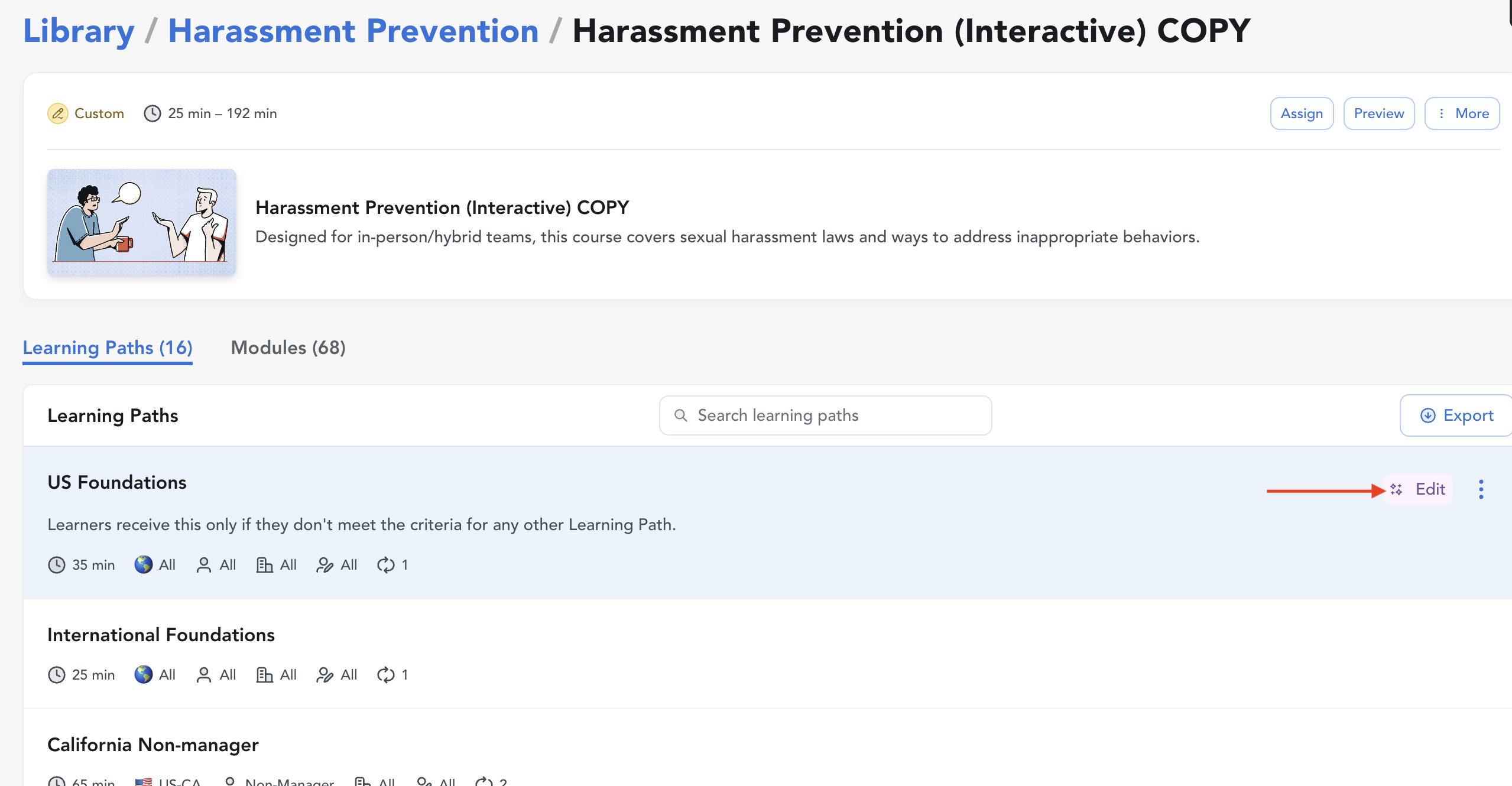Click the magnifier icon in learning paths search
This screenshot has height=786, width=1512.
(680, 415)
